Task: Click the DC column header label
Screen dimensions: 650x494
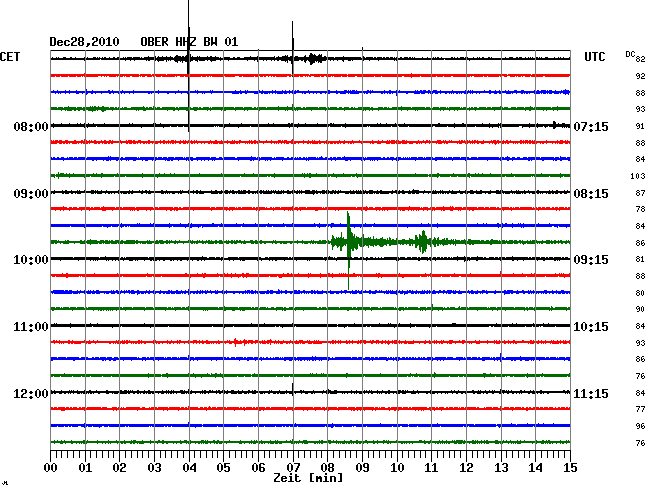Action: [x=630, y=54]
